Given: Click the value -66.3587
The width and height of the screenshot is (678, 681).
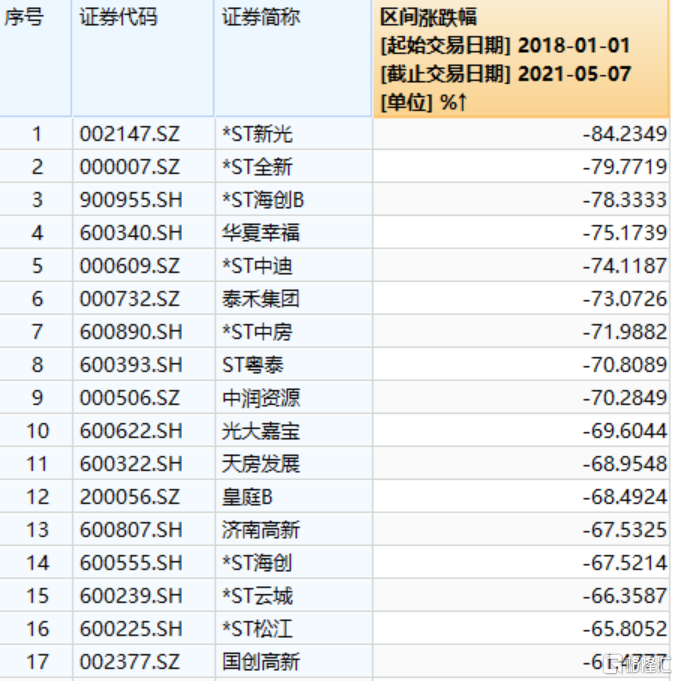Looking at the screenshot, I should click(625, 596).
